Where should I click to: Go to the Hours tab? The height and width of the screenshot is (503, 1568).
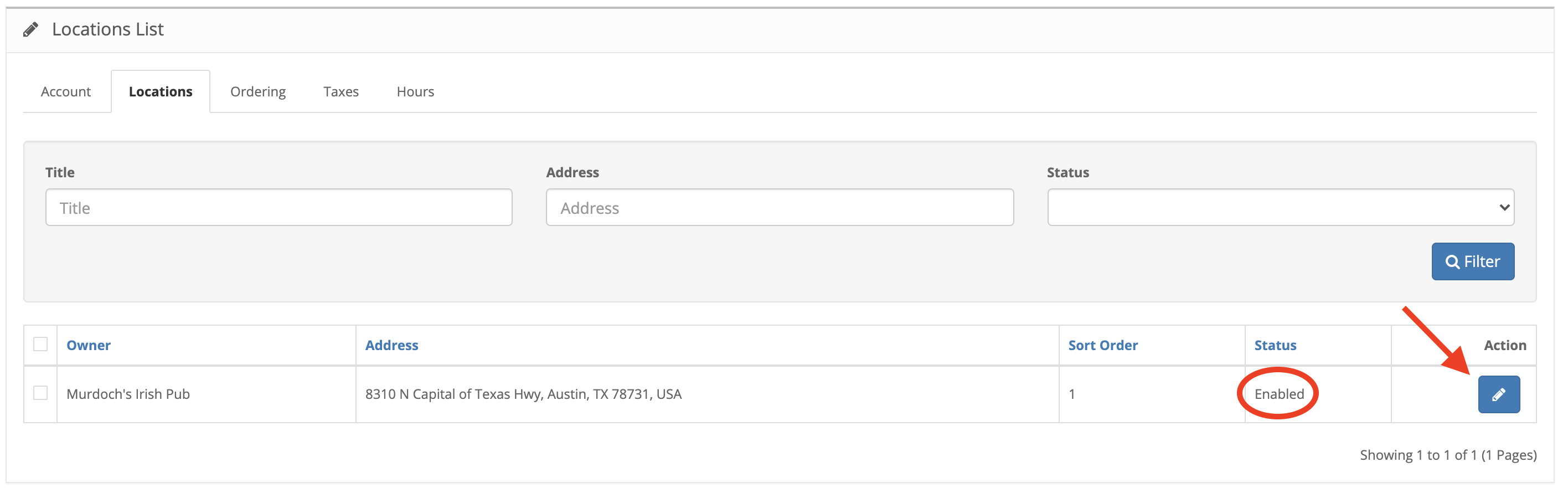pos(415,91)
